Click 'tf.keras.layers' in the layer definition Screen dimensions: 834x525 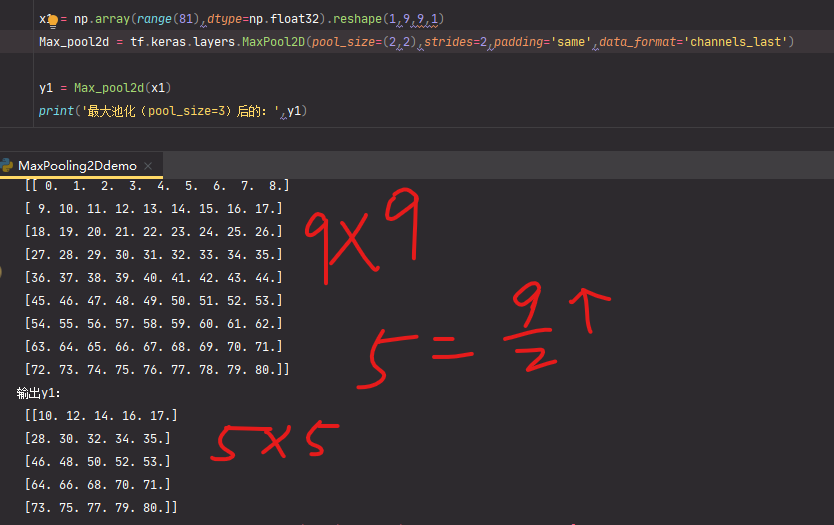(182, 42)
